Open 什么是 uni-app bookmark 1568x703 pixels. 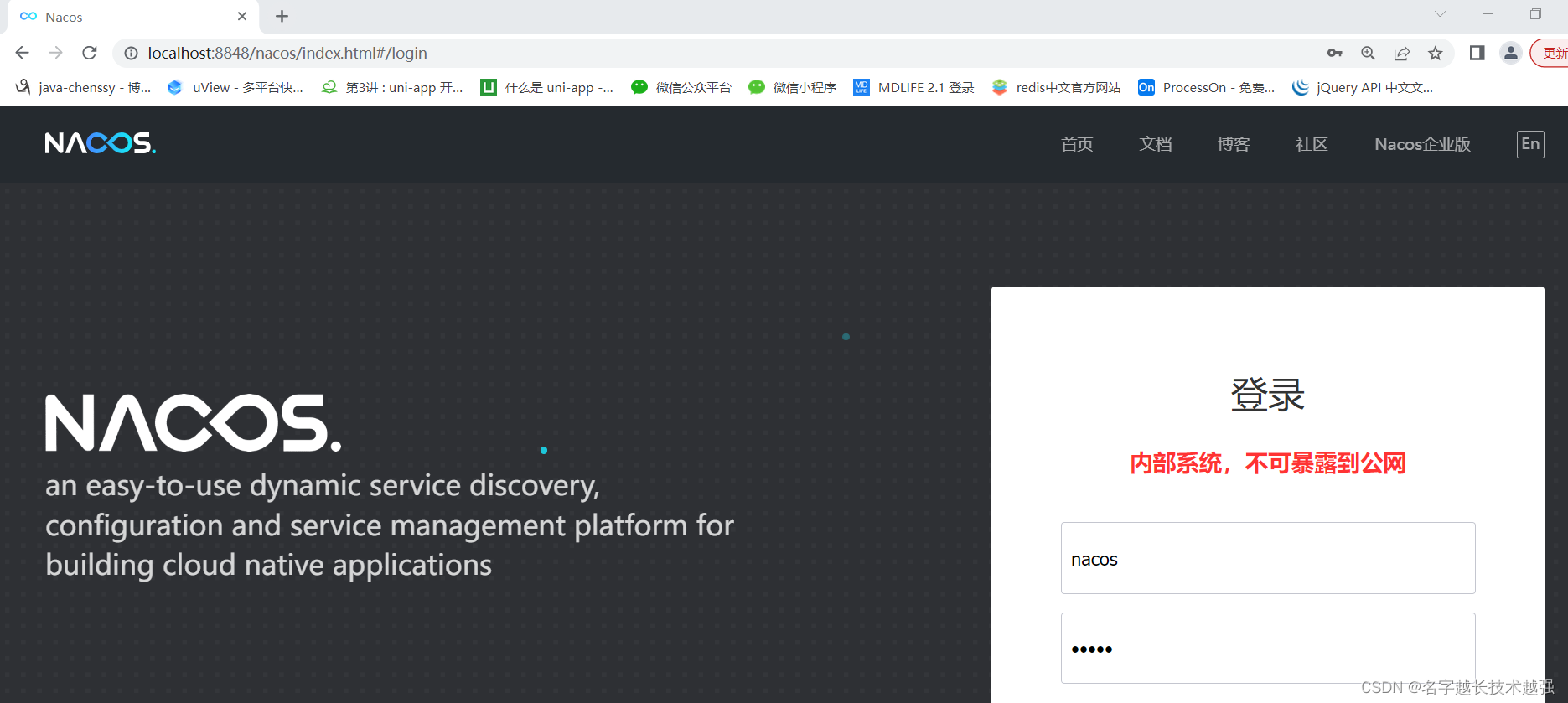[546, 87]
